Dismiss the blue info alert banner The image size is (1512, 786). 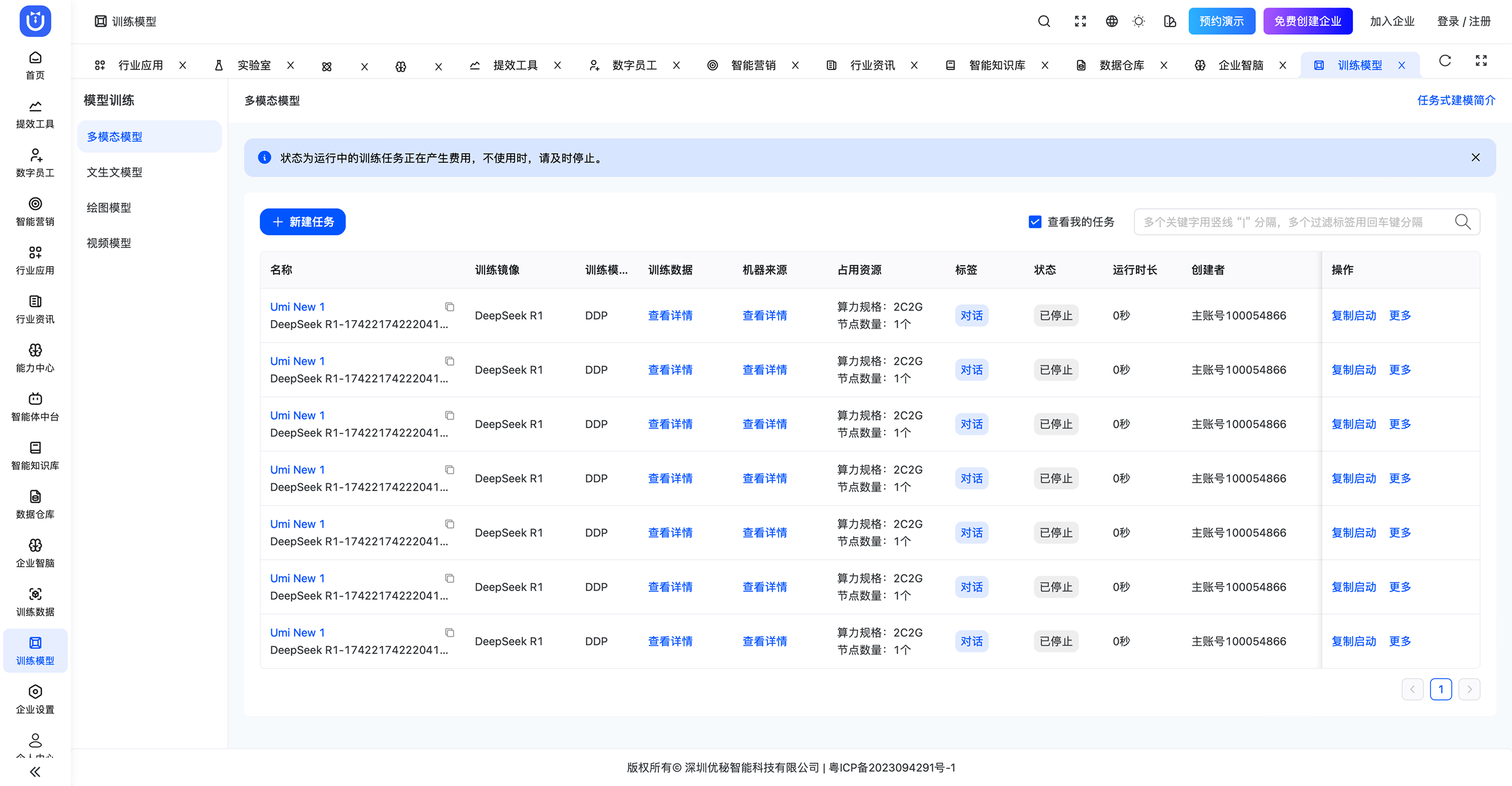point(1475,157)
